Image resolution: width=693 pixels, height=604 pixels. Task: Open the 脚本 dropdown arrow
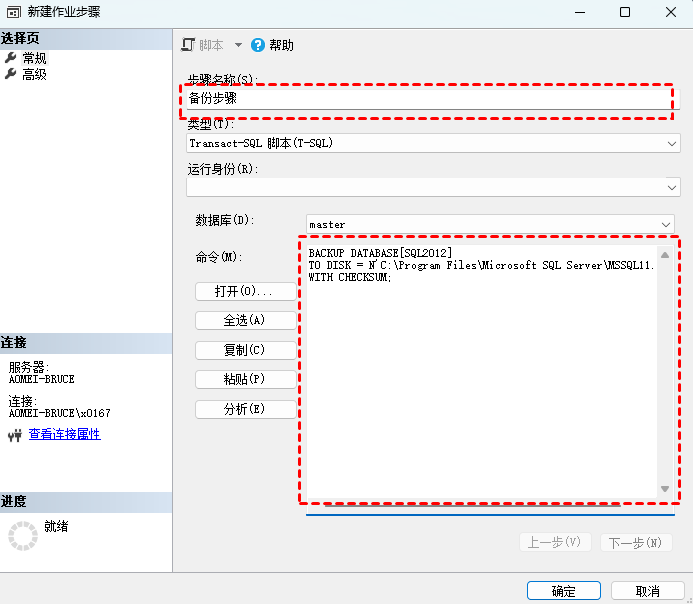238,45
